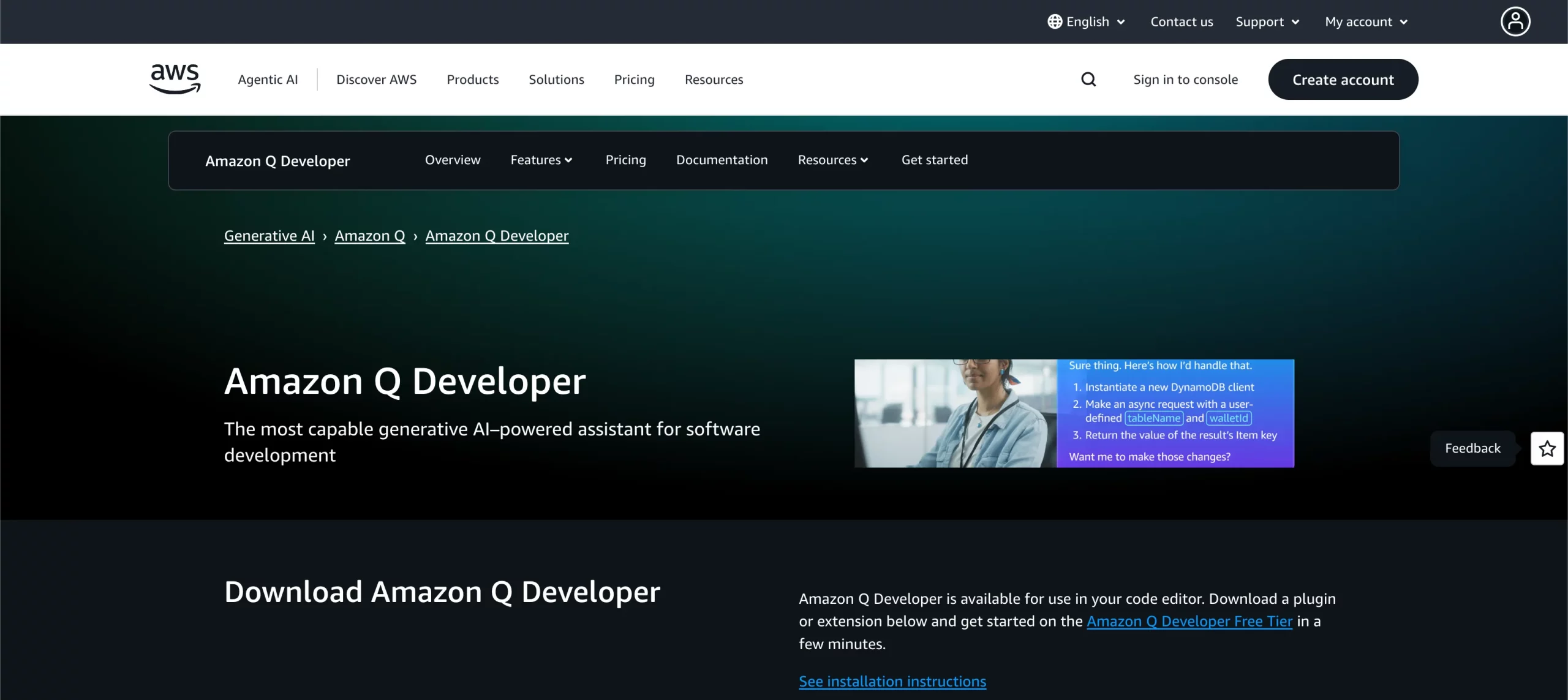Click Sign in to console

(x=1185, y=80)
